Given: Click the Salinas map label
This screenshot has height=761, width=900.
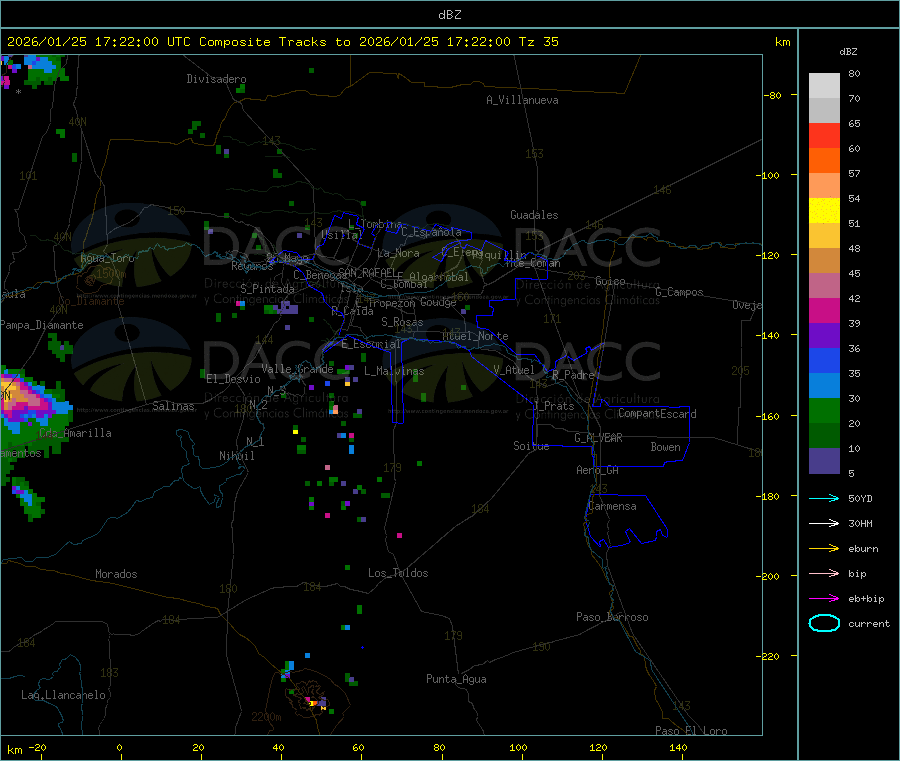Looking at the screenshot, I should [x=173, y=406].
